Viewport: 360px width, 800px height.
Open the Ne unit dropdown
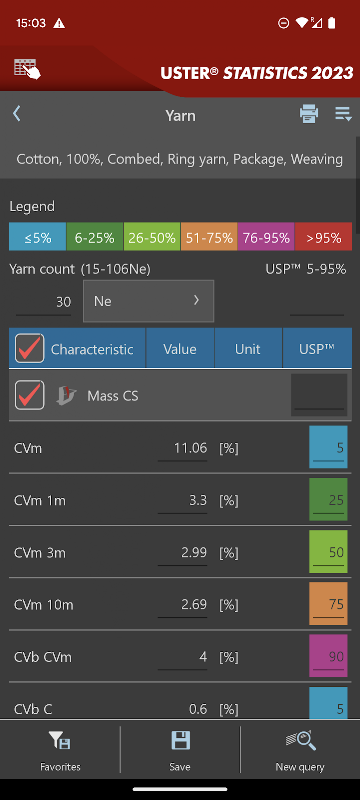pyautogui.click(x=148, y=301)
